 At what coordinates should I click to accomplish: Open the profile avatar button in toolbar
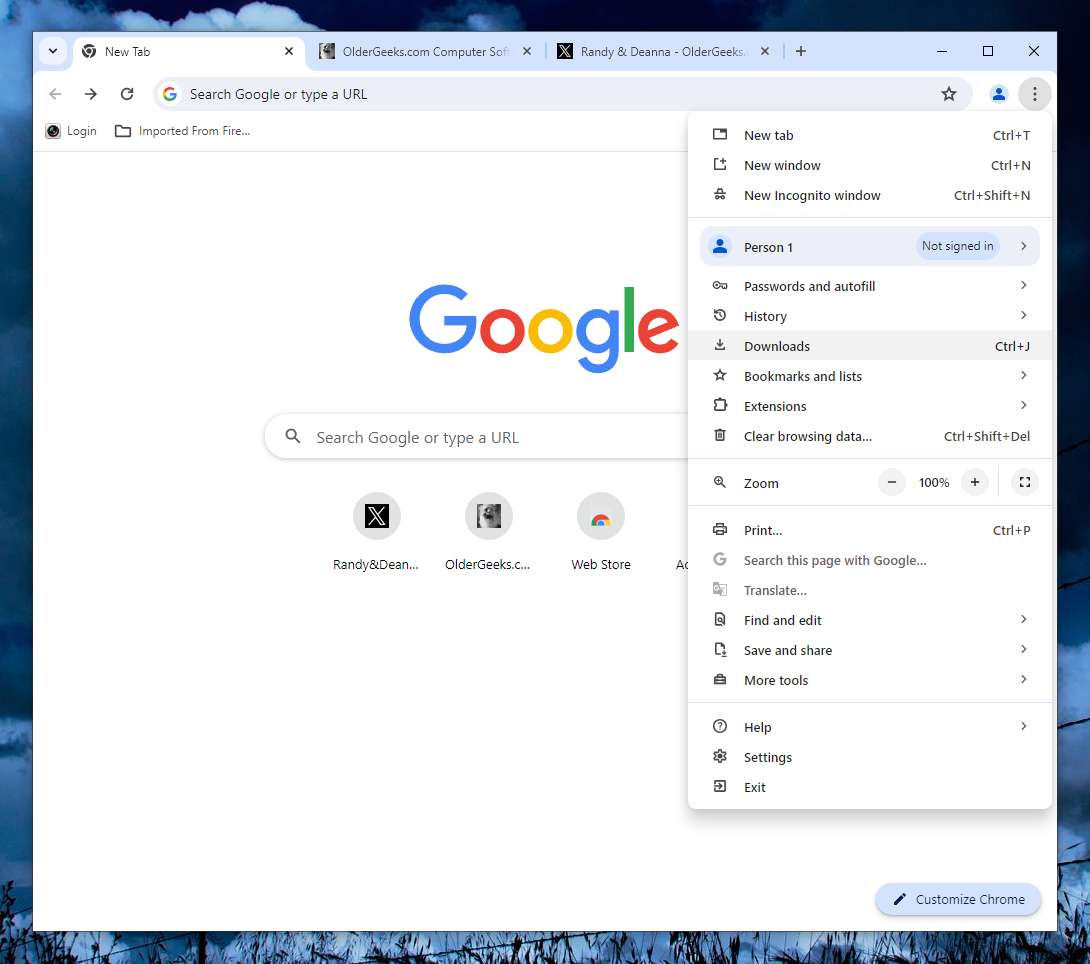click(998, 94)
